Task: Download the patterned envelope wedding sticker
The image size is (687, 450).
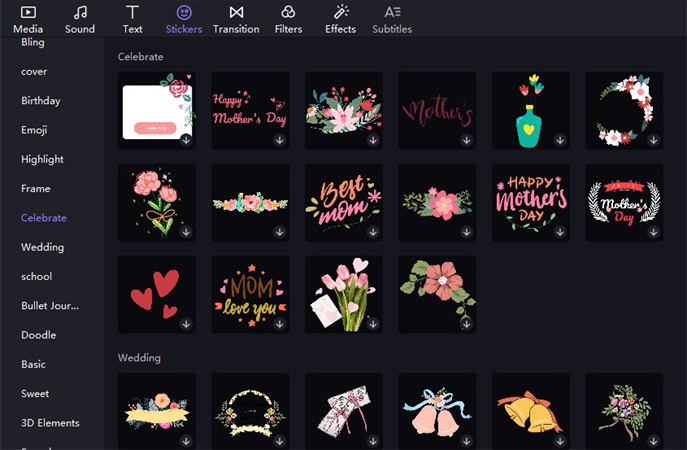Action: click(x=373, y=441)
